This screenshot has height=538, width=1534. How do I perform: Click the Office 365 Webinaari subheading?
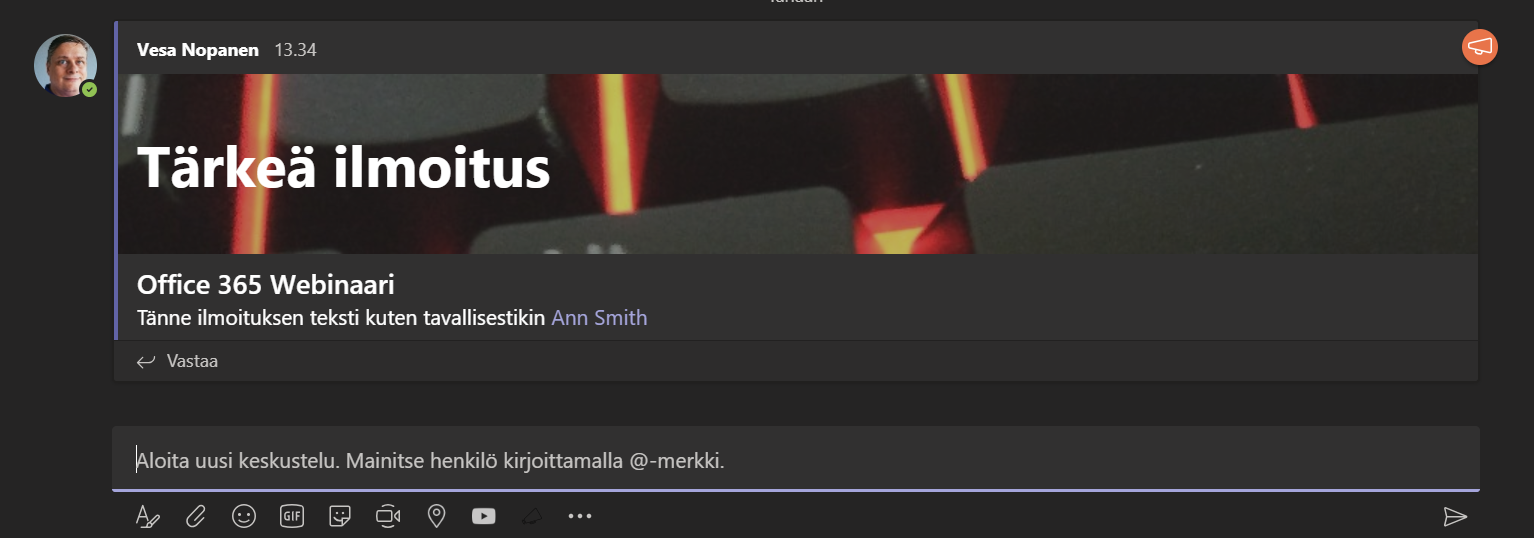point(266,285)
